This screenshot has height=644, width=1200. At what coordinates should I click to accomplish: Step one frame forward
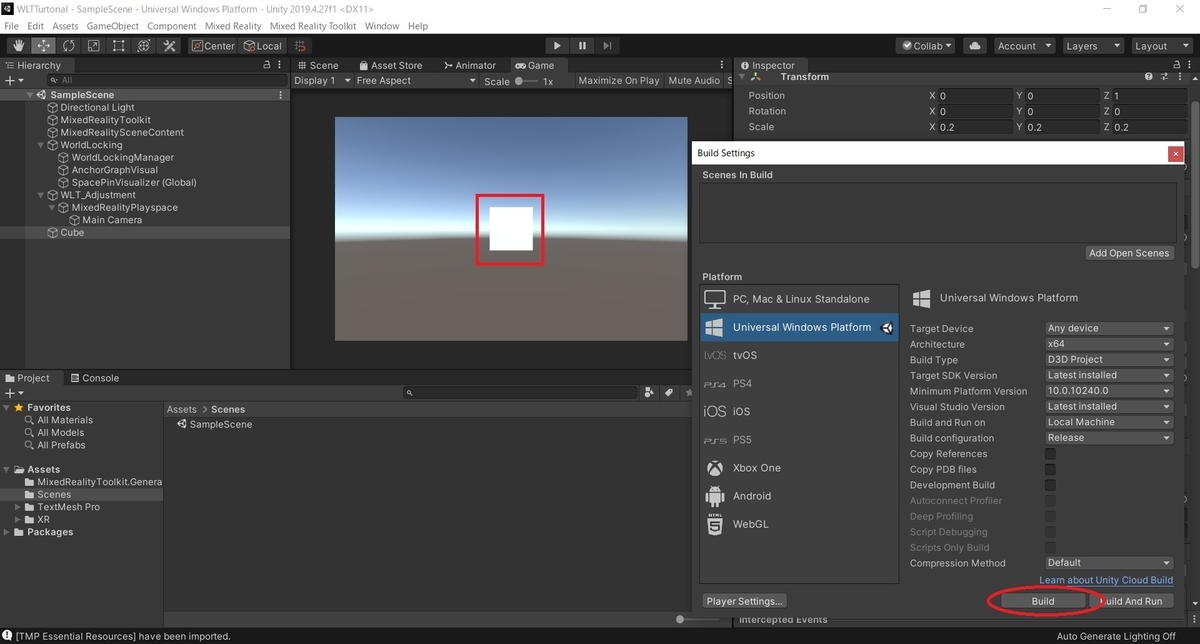pyautogui.click(x=607, y=46)
